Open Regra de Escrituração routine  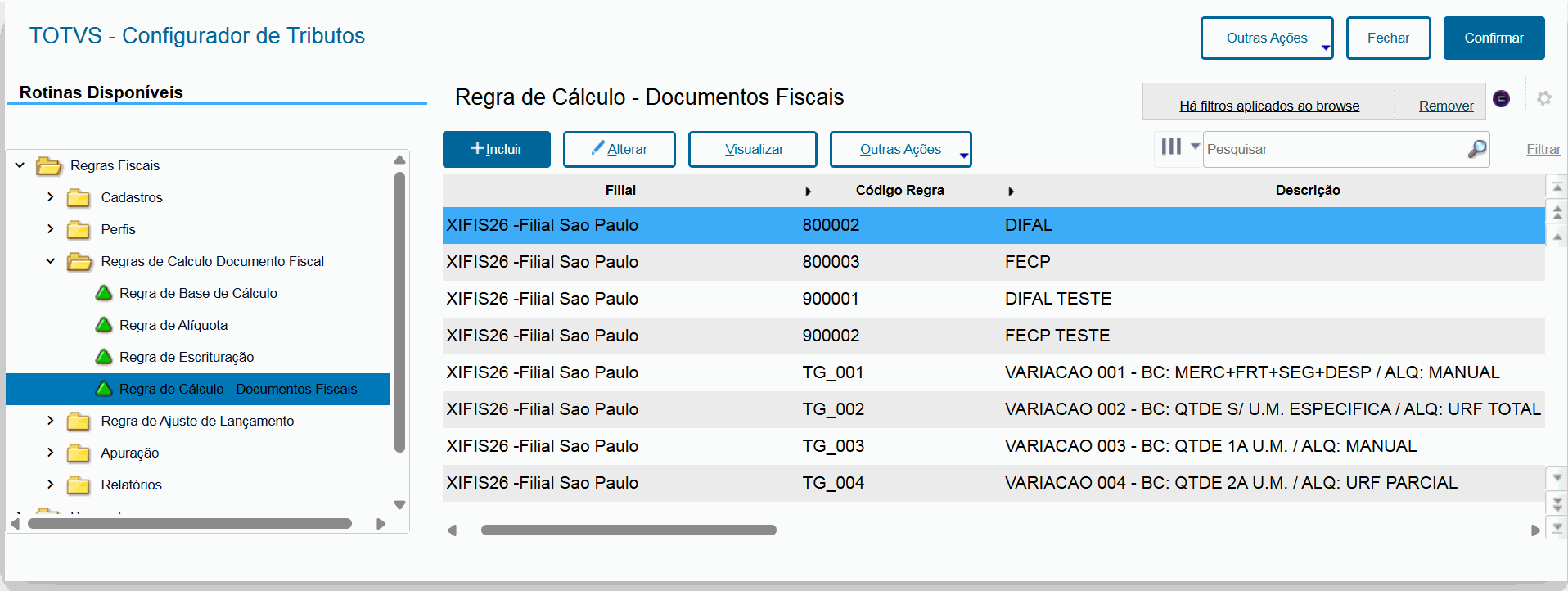tap(187, 357)
